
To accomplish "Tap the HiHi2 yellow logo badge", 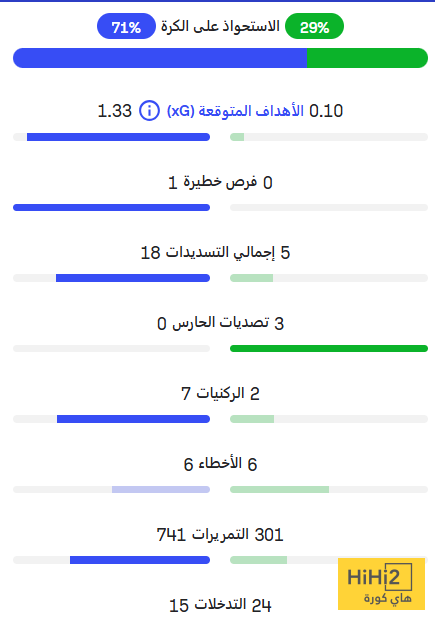I will click(381, 584).
